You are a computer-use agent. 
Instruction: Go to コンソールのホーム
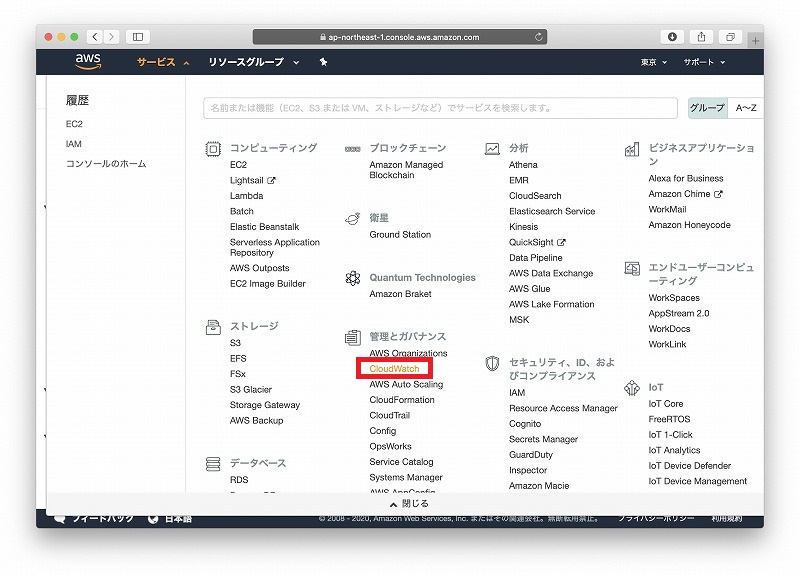click(106, 164)
